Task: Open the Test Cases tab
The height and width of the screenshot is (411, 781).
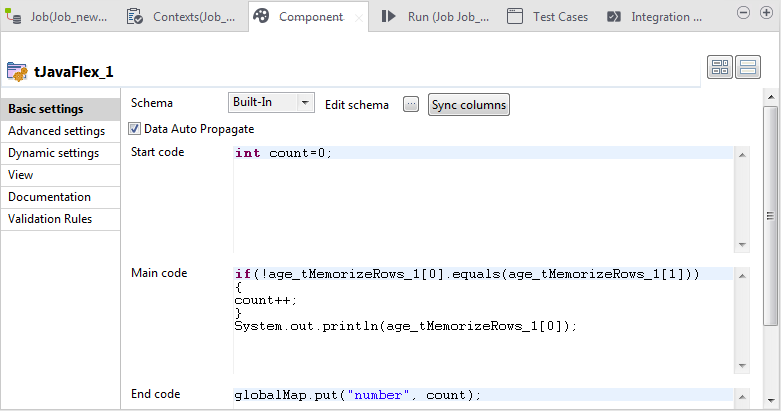Action: 558,17
